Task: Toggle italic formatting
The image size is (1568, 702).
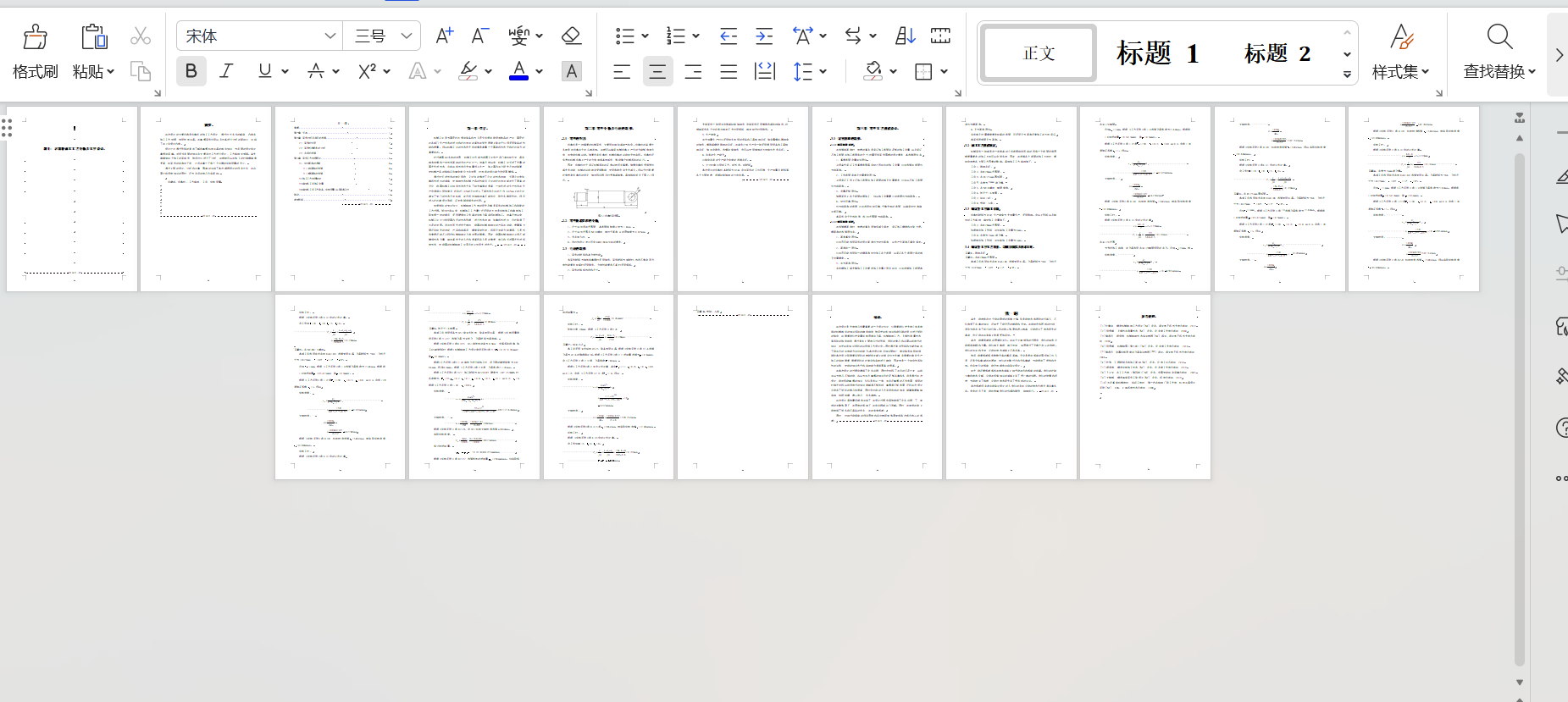Action: (226, 71)
